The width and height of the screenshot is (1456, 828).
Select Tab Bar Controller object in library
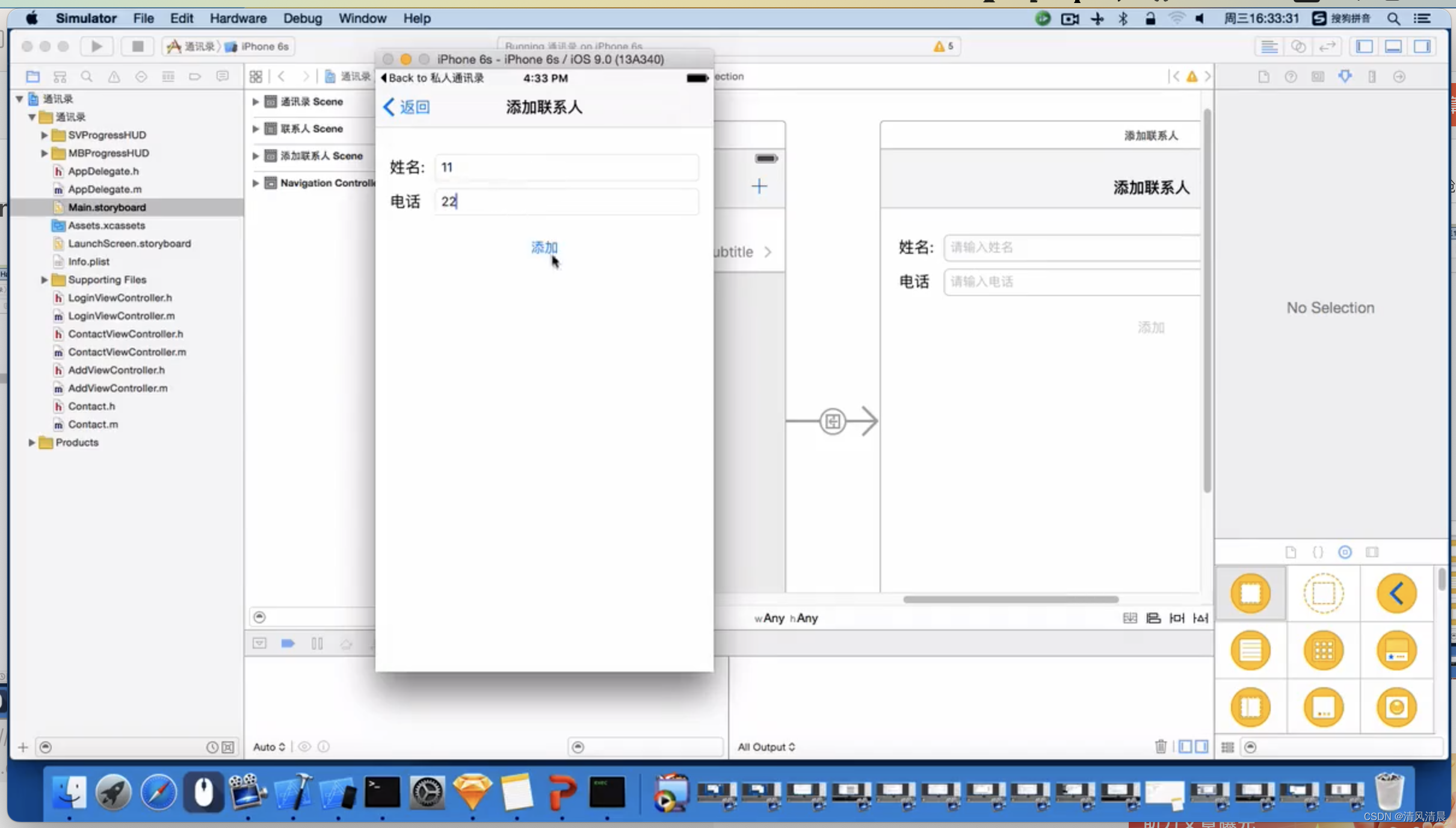pyautogui.click(x=1396, y=650)
